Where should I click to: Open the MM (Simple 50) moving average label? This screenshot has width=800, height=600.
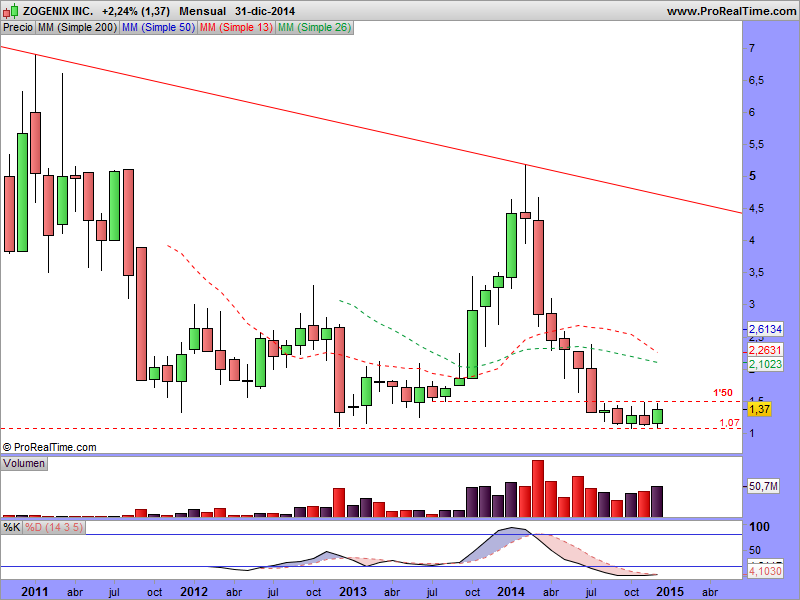(158, 28)
